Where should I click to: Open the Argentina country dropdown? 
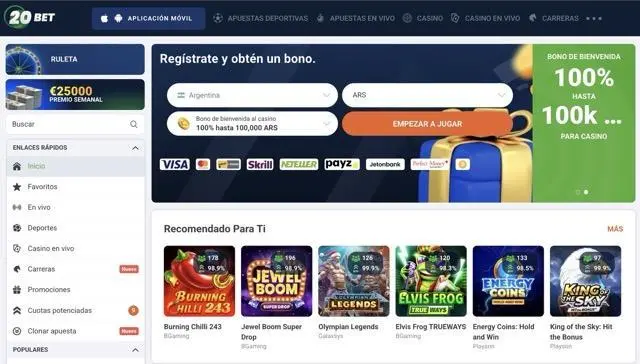pos(252,95)
